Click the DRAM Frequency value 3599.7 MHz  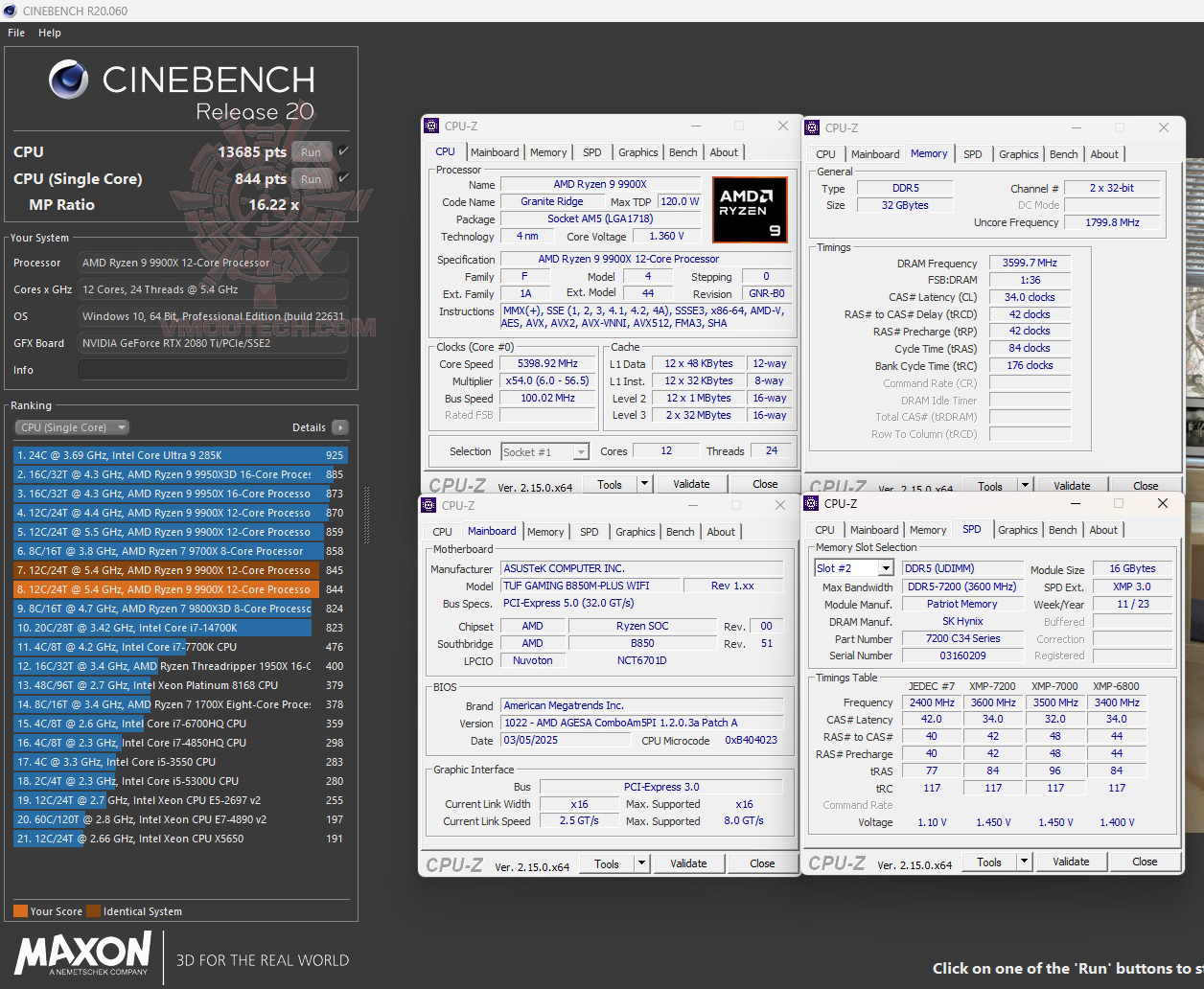point(1030,263)
